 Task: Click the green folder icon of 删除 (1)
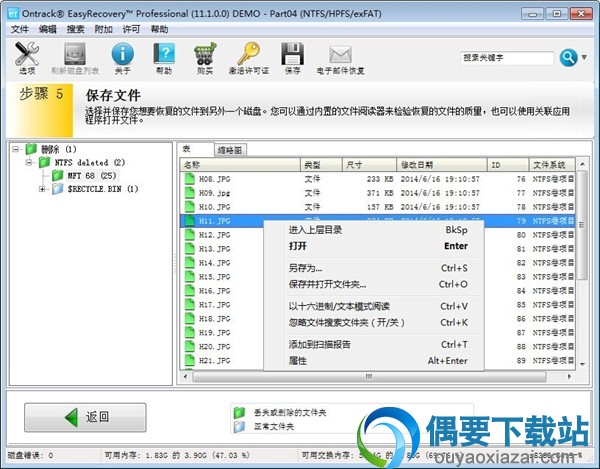click(x=31, y=149)
